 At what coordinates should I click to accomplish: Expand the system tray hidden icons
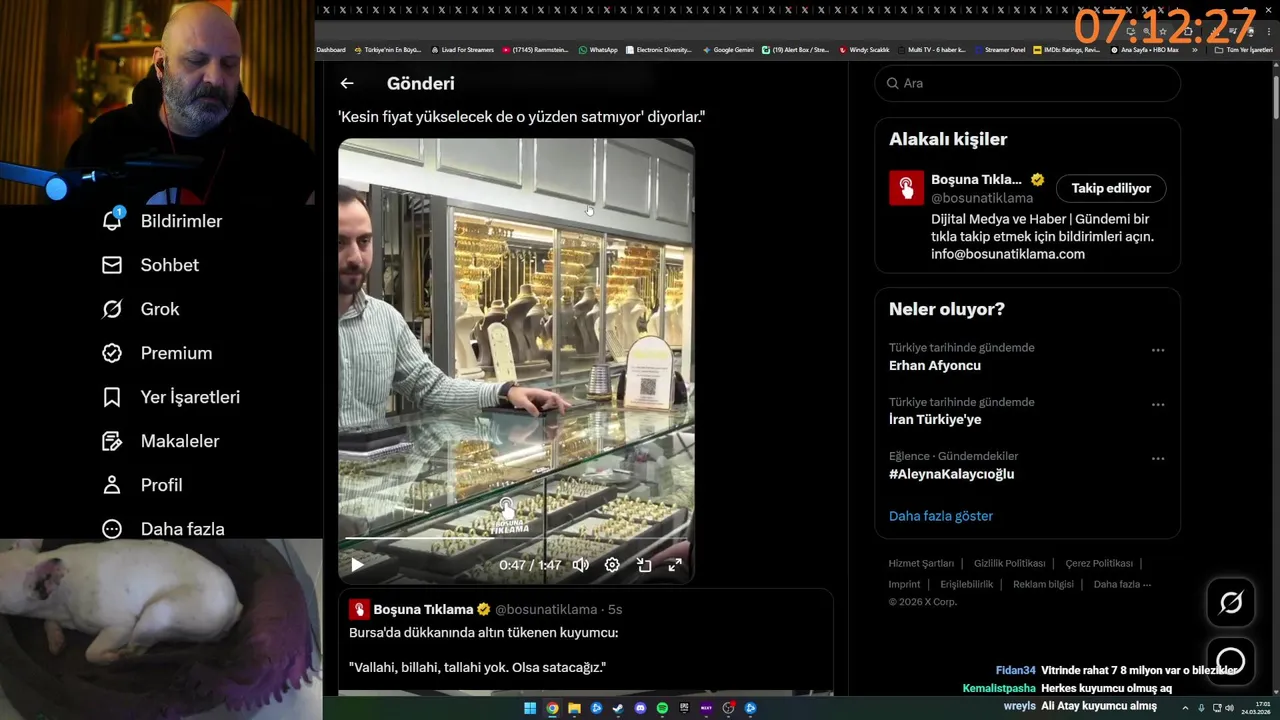pos(1186,708)
